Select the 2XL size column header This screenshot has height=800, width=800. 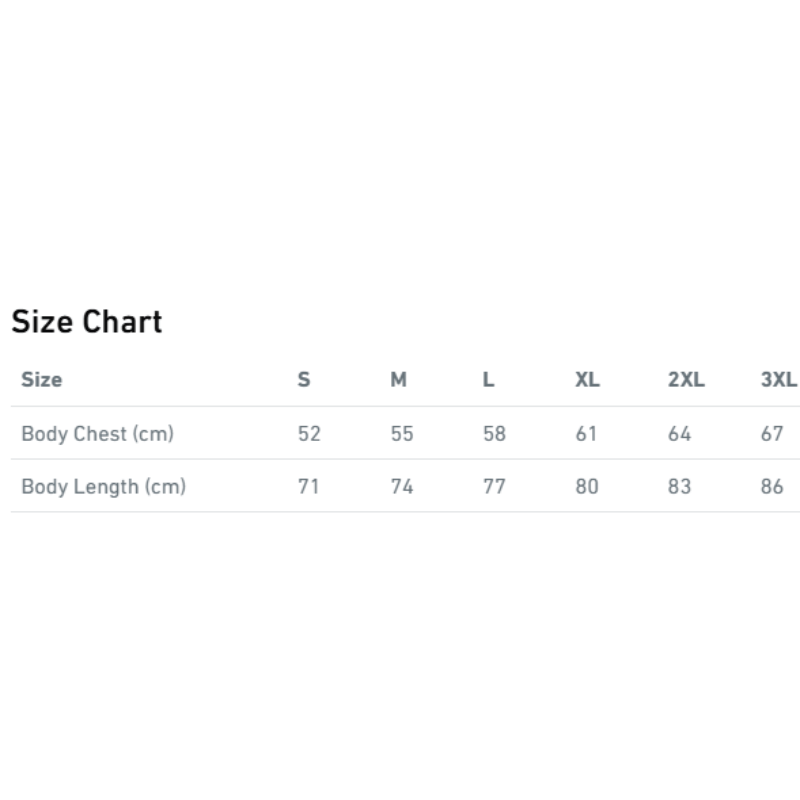(x=686, y=380)
